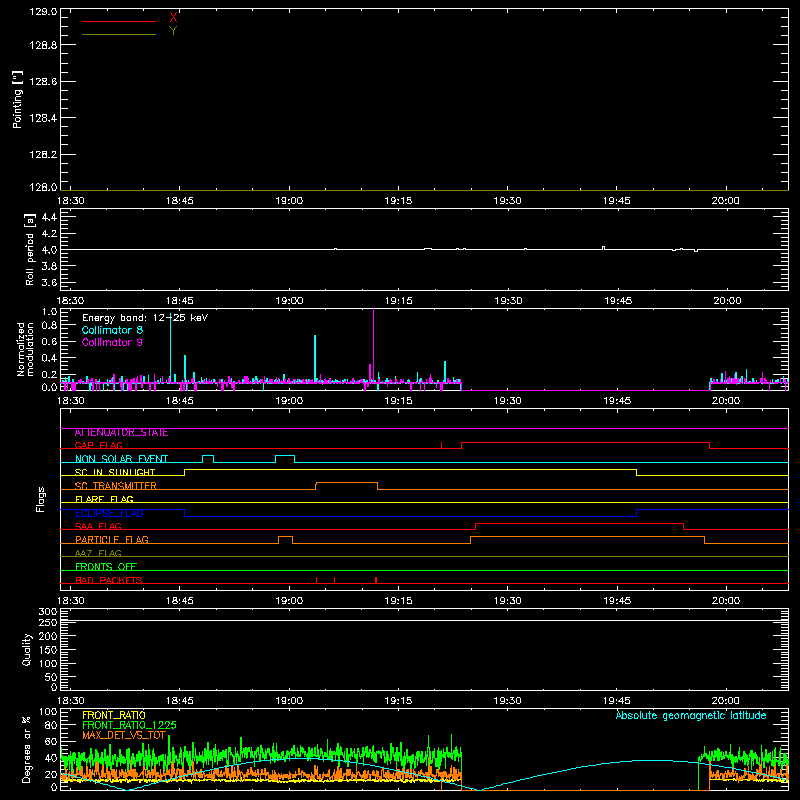Screen dimensions: 800x800
Task: Select the 'Y' legend label
Action: point(173,31)
